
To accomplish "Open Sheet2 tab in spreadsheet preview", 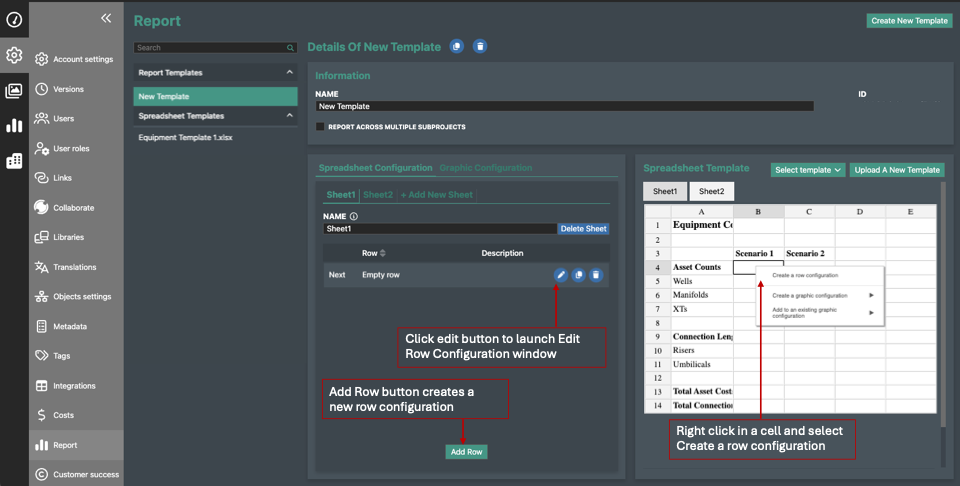I will pos(711,191).
